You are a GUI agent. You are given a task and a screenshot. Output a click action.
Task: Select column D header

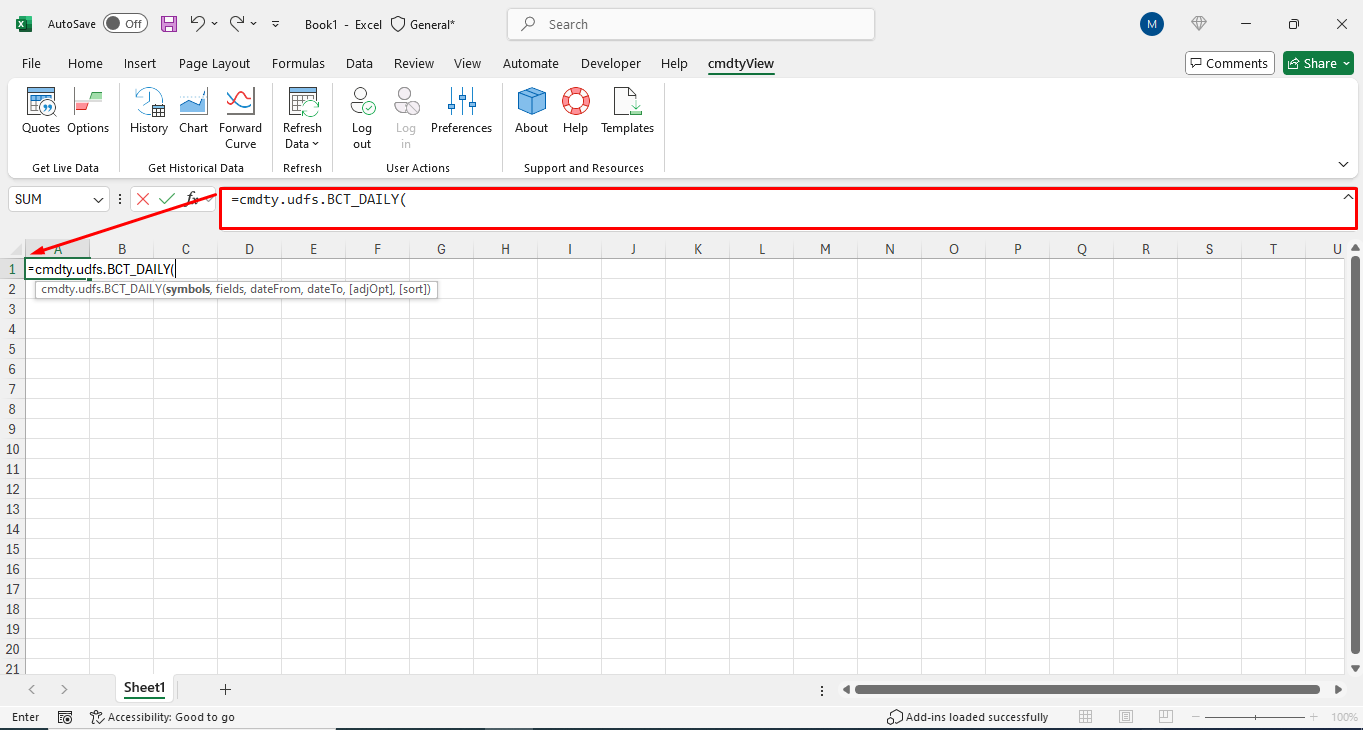[249, 249]
